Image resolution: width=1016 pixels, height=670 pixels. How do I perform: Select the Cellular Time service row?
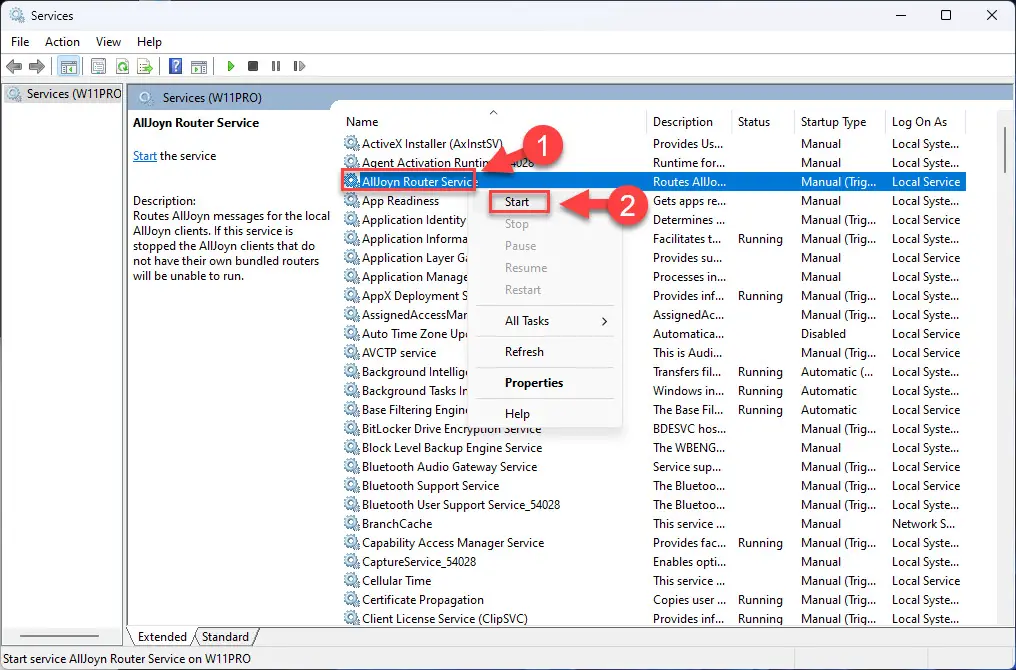(397, 581)
